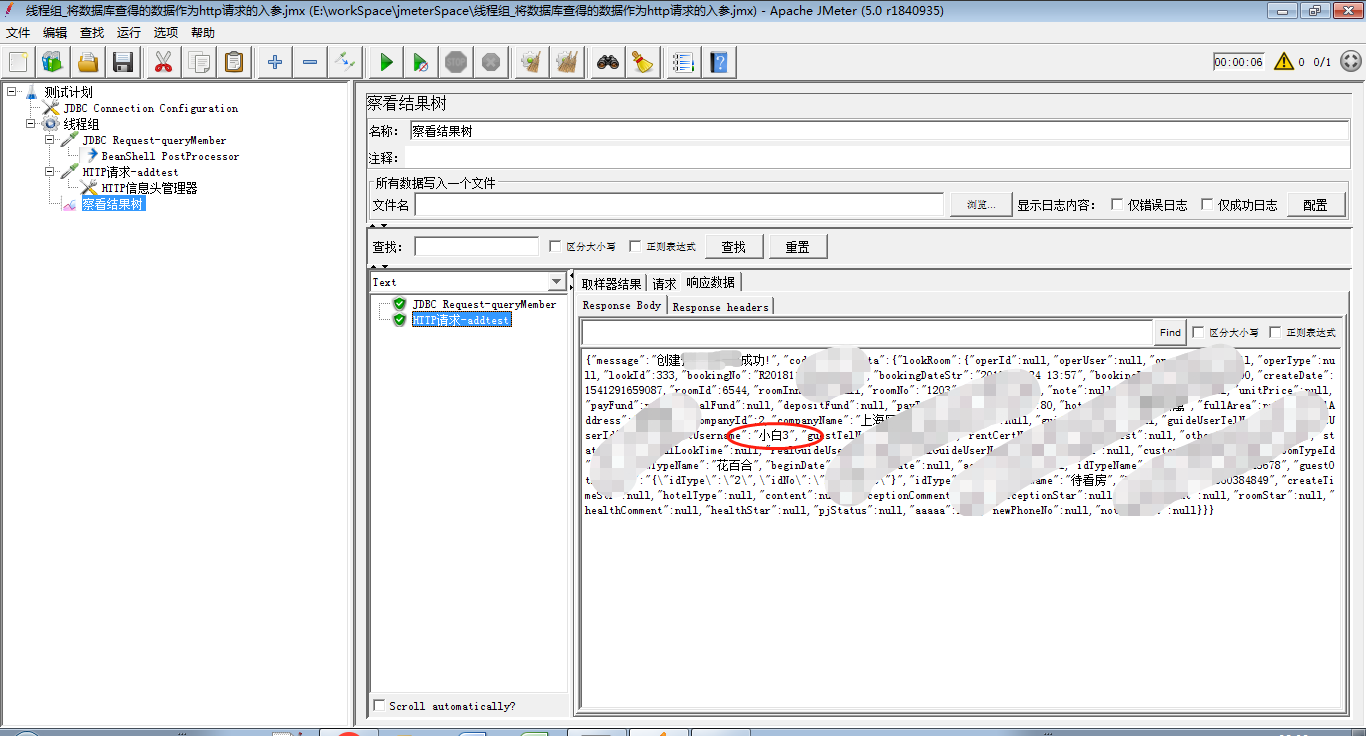Enable Scroll automatically checkbox
Image resolution: width=1366 pixels, height=736 pixels.
(379, 705)
